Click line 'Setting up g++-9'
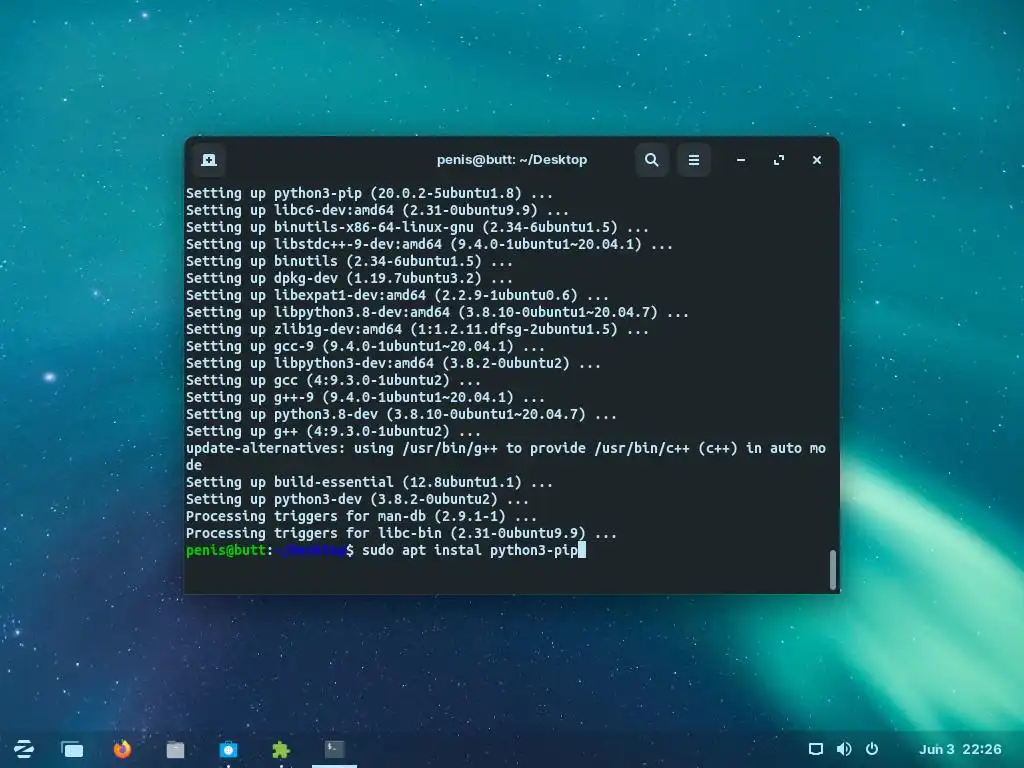The image size is (1024, 768). point(365,397)
